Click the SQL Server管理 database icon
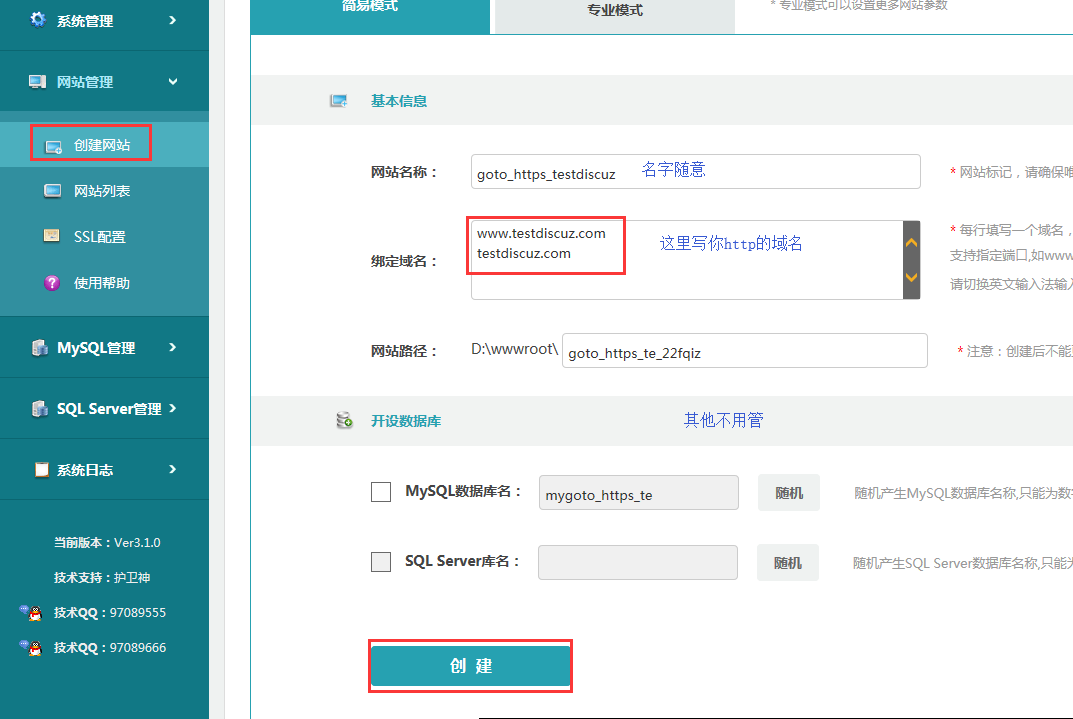The image size is (1073, 719). (39, 409)
